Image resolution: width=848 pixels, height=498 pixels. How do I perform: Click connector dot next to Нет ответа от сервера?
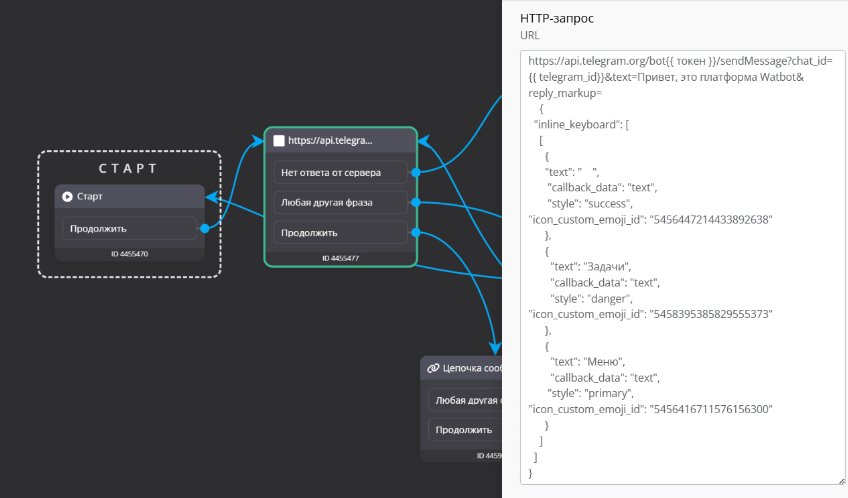click(415, 172)
